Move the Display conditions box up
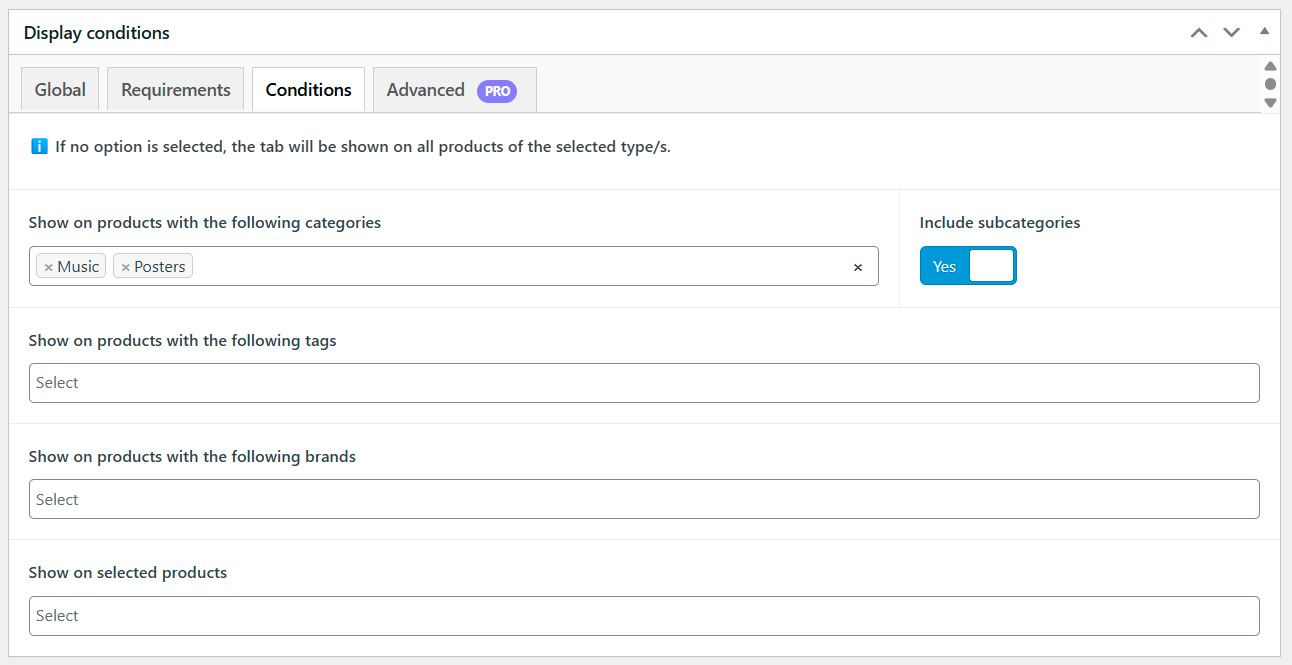Screen dimensions: 1292x665 [1198, 32]
